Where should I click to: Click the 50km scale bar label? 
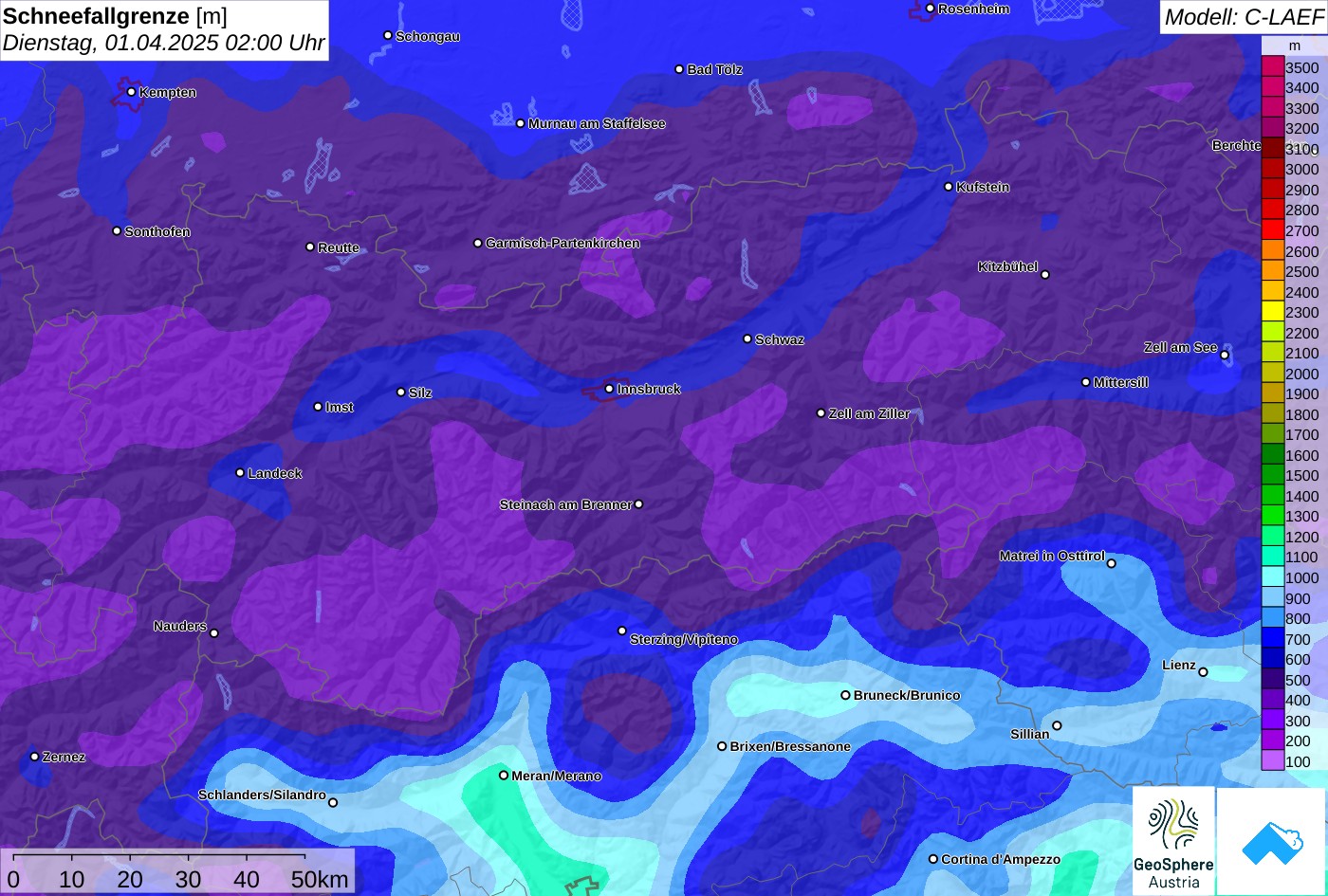[x=320, y=879]
